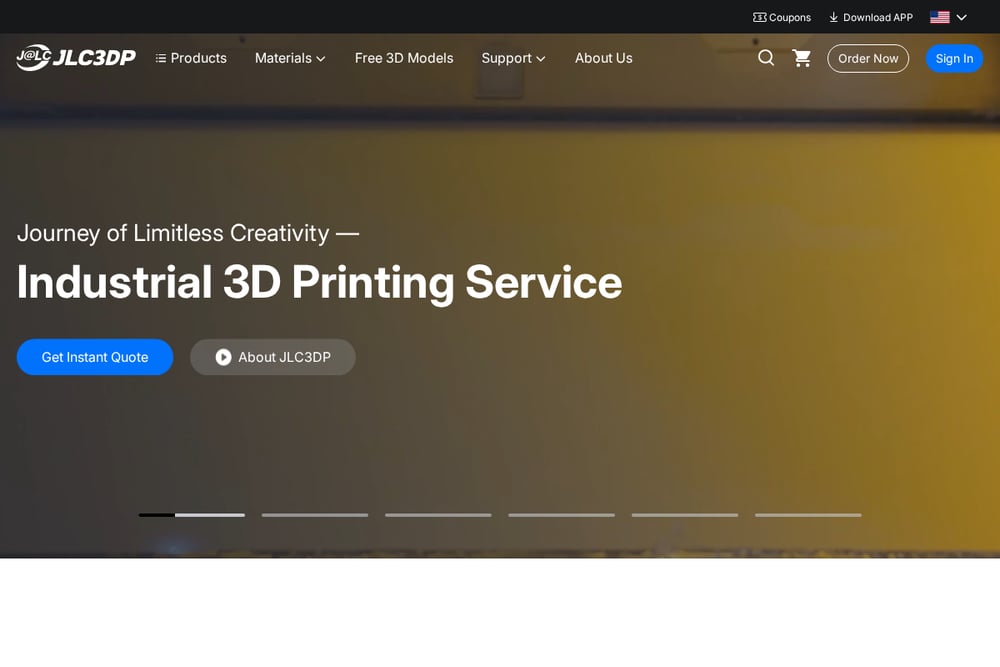Click the Sign In button
The image size is (1000, 667).
point(954,59)
